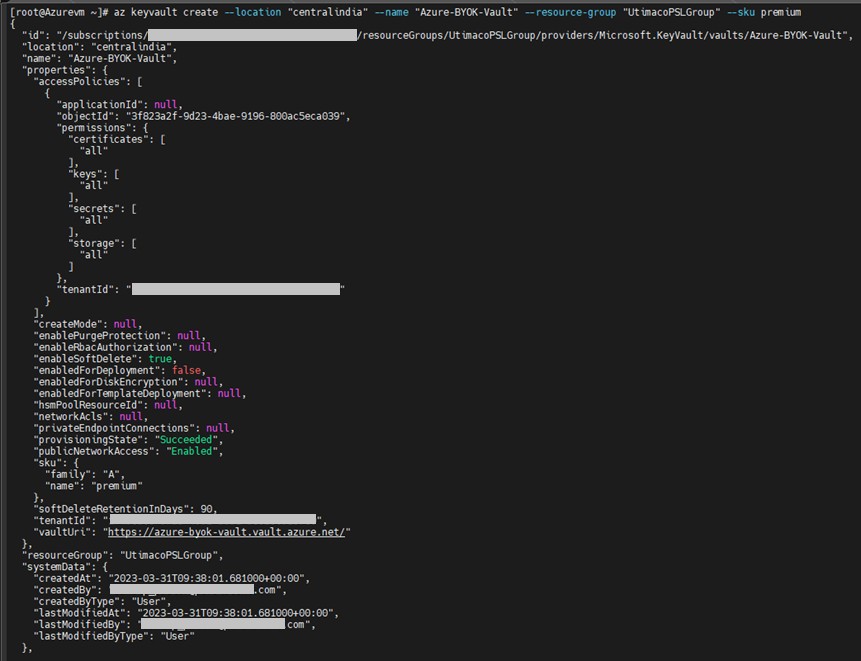Click the "createMode" line
Viewport: 861px width, 661px height.
pyautogui.click(x=88, y=324)
